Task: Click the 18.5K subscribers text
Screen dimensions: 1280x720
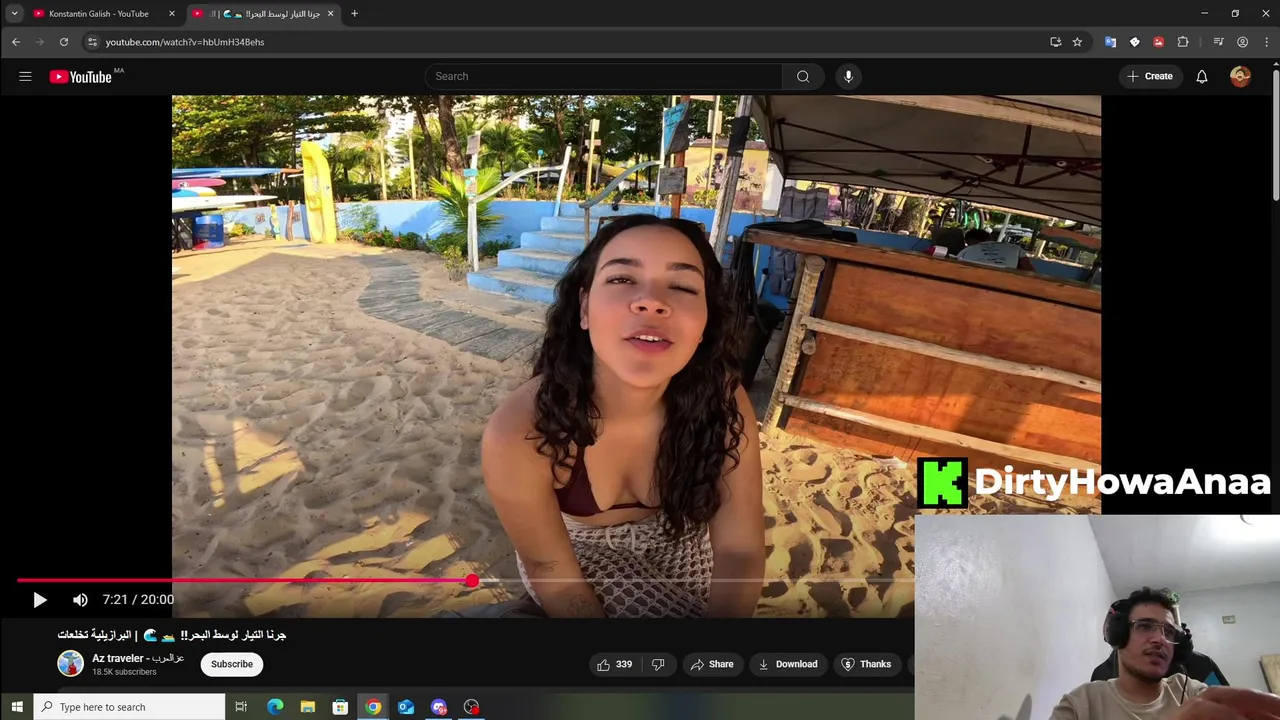Action: (x=124, y=672)
